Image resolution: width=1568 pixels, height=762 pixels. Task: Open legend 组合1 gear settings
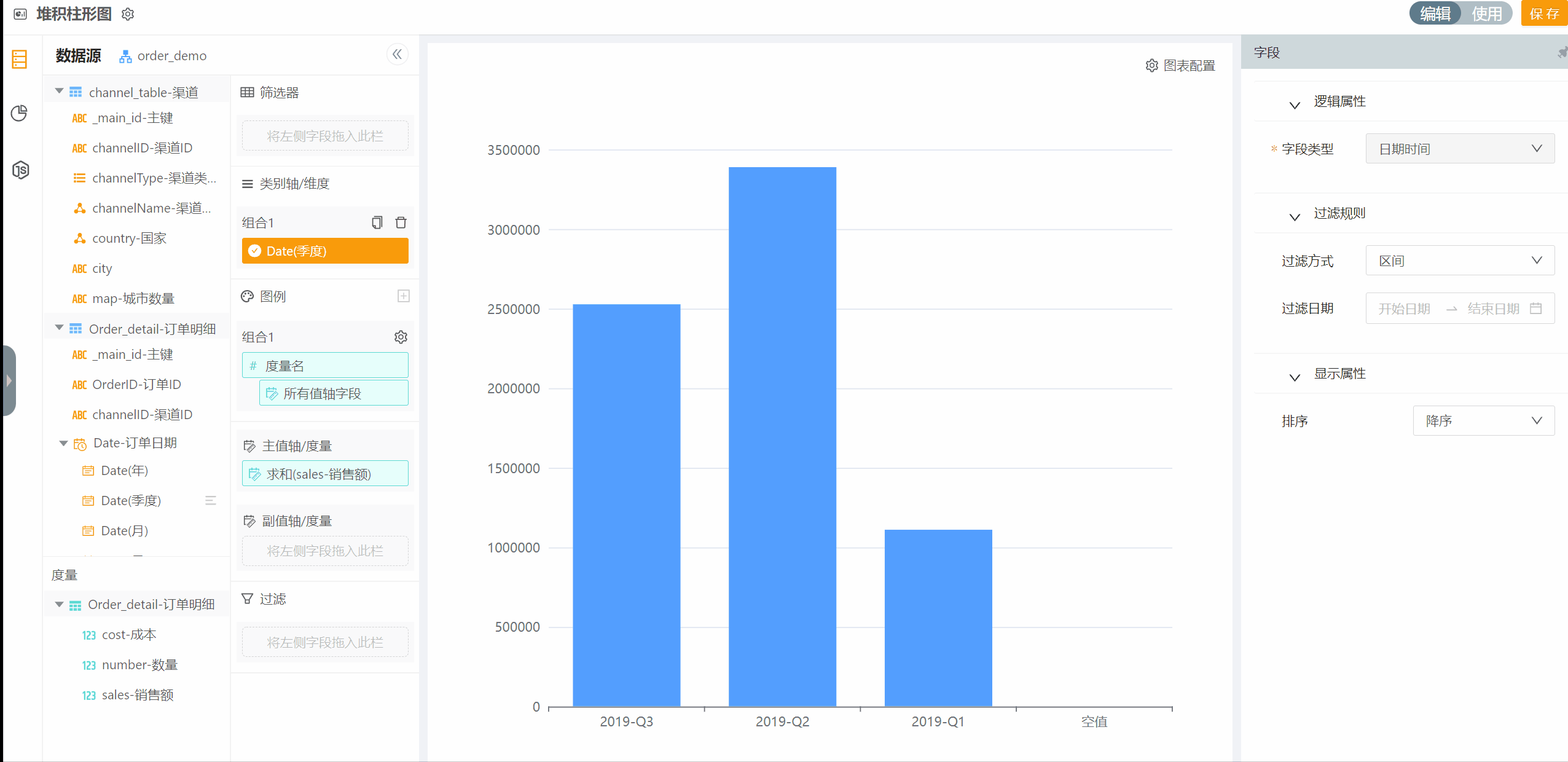(x=401, y=337)
